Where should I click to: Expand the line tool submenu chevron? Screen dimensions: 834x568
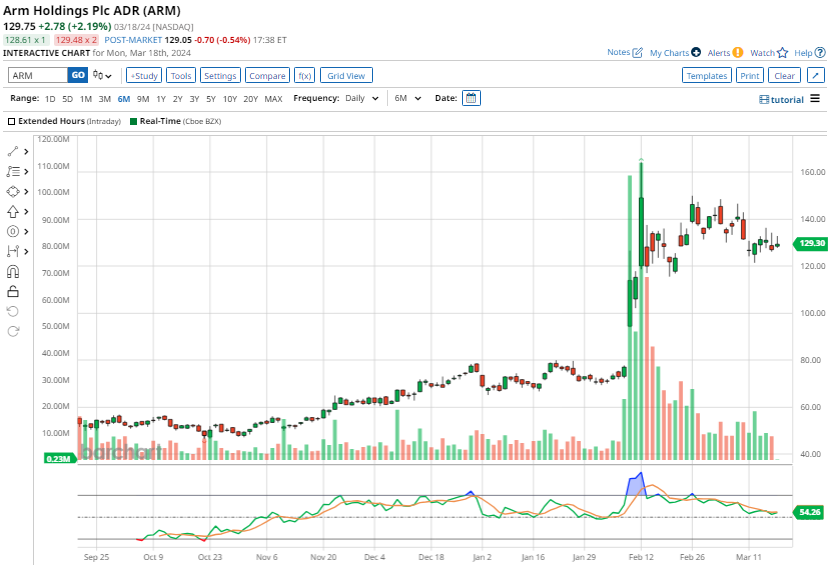pos(26,152)
